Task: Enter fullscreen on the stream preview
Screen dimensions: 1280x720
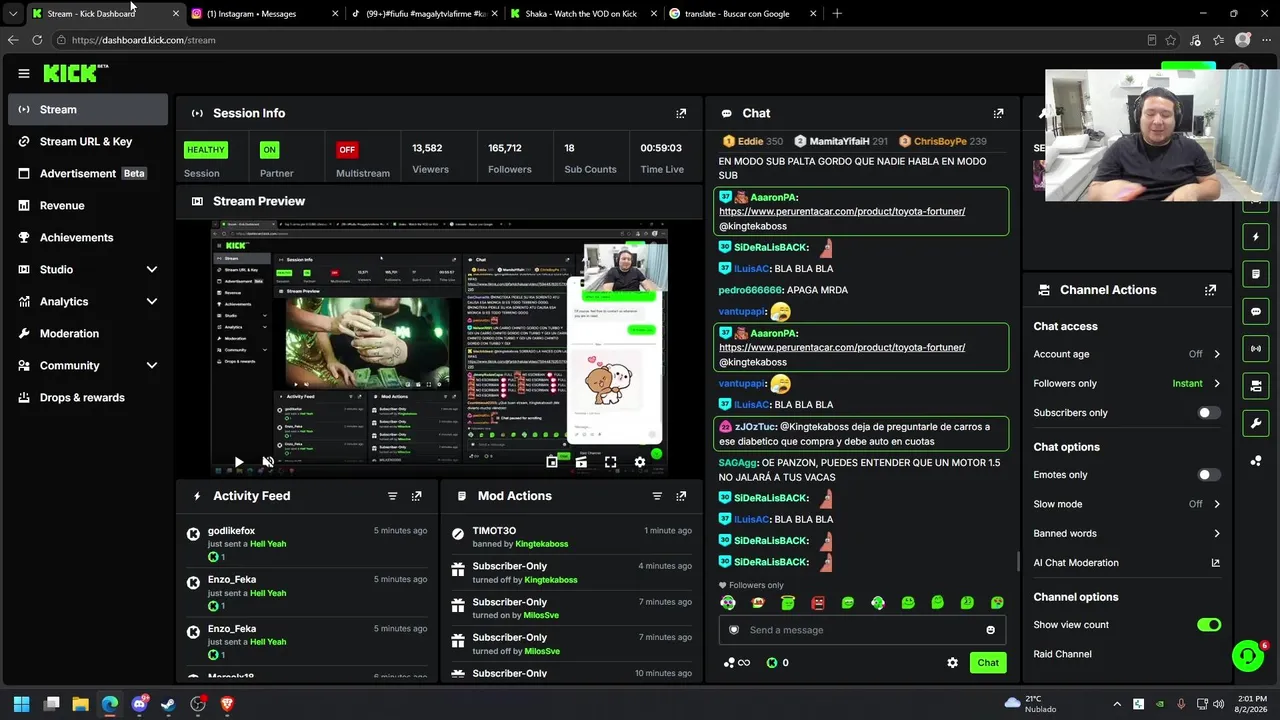Action: pos(610,462)
